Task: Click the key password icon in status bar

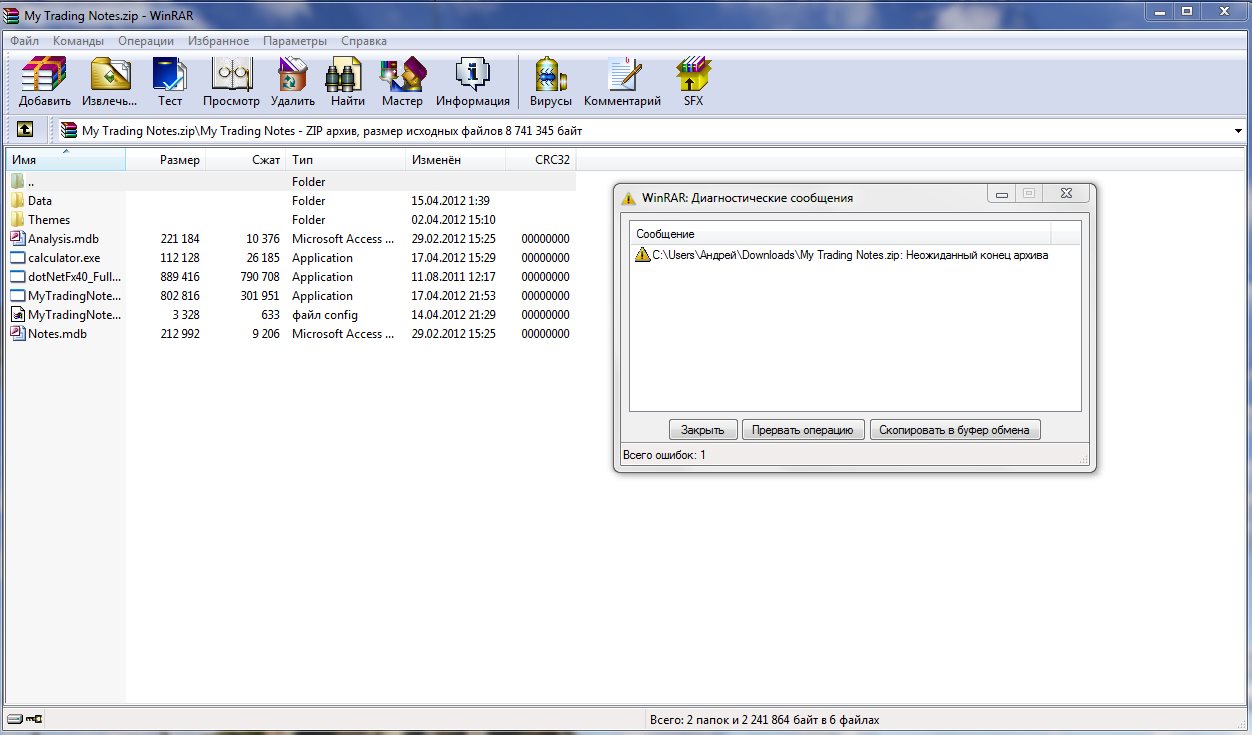Action: [35, 719]
